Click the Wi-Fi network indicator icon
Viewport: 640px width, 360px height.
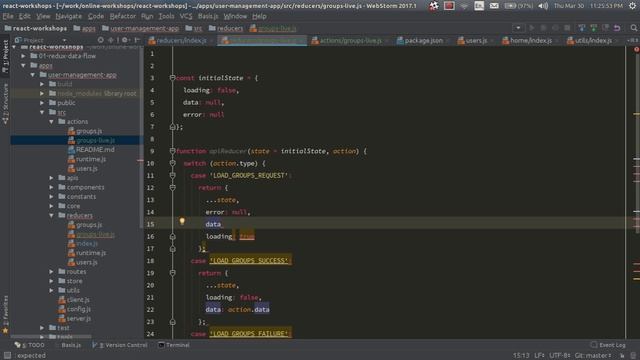point(464,6)
